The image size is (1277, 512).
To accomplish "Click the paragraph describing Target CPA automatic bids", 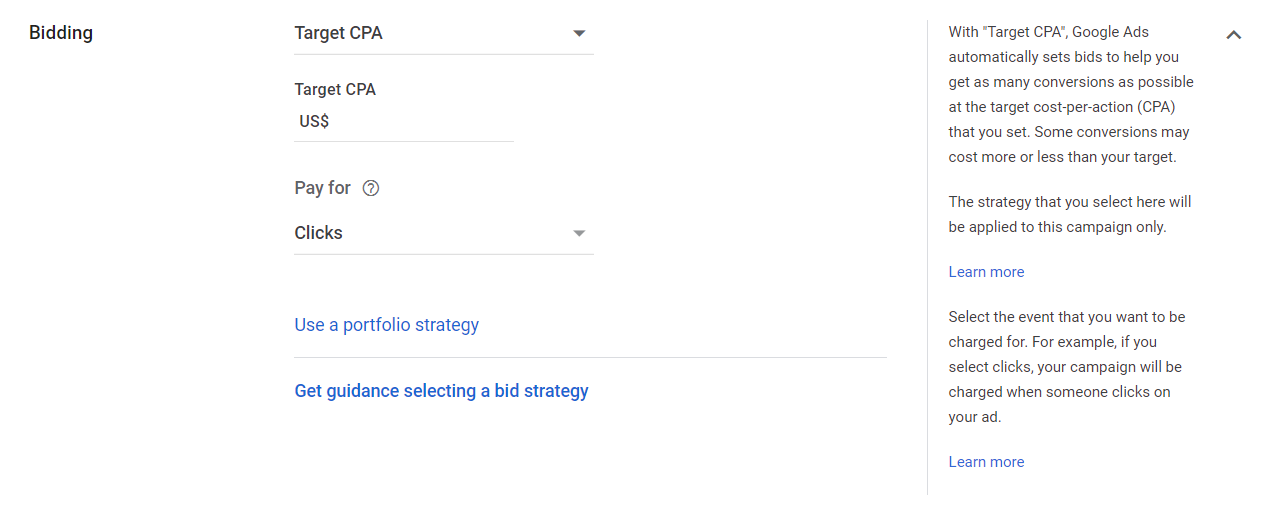I will [x=1070, y=95].
